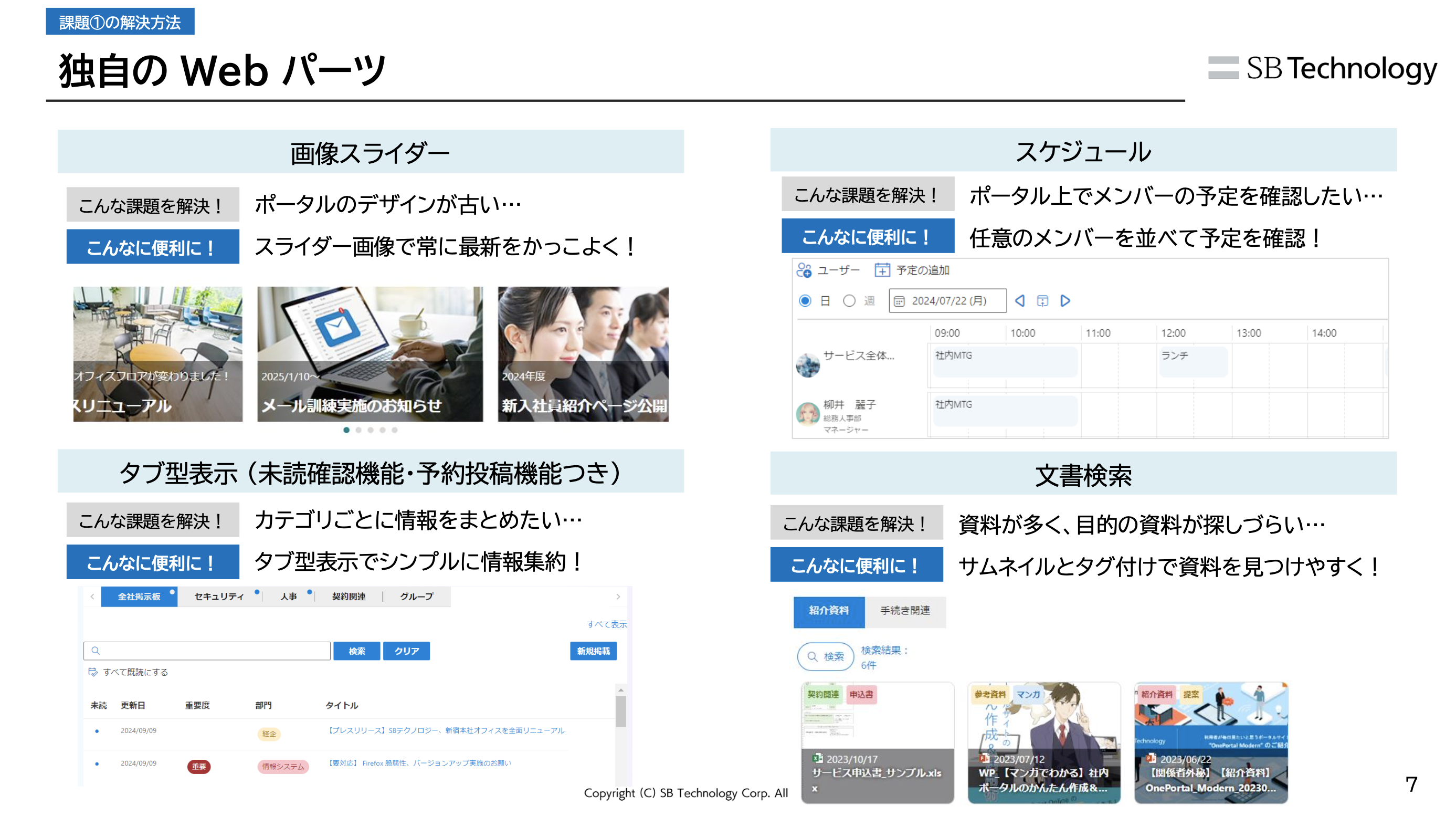1456x816 pixels.
Task: Click the user add icon in schedule
Action: [804, 270]
